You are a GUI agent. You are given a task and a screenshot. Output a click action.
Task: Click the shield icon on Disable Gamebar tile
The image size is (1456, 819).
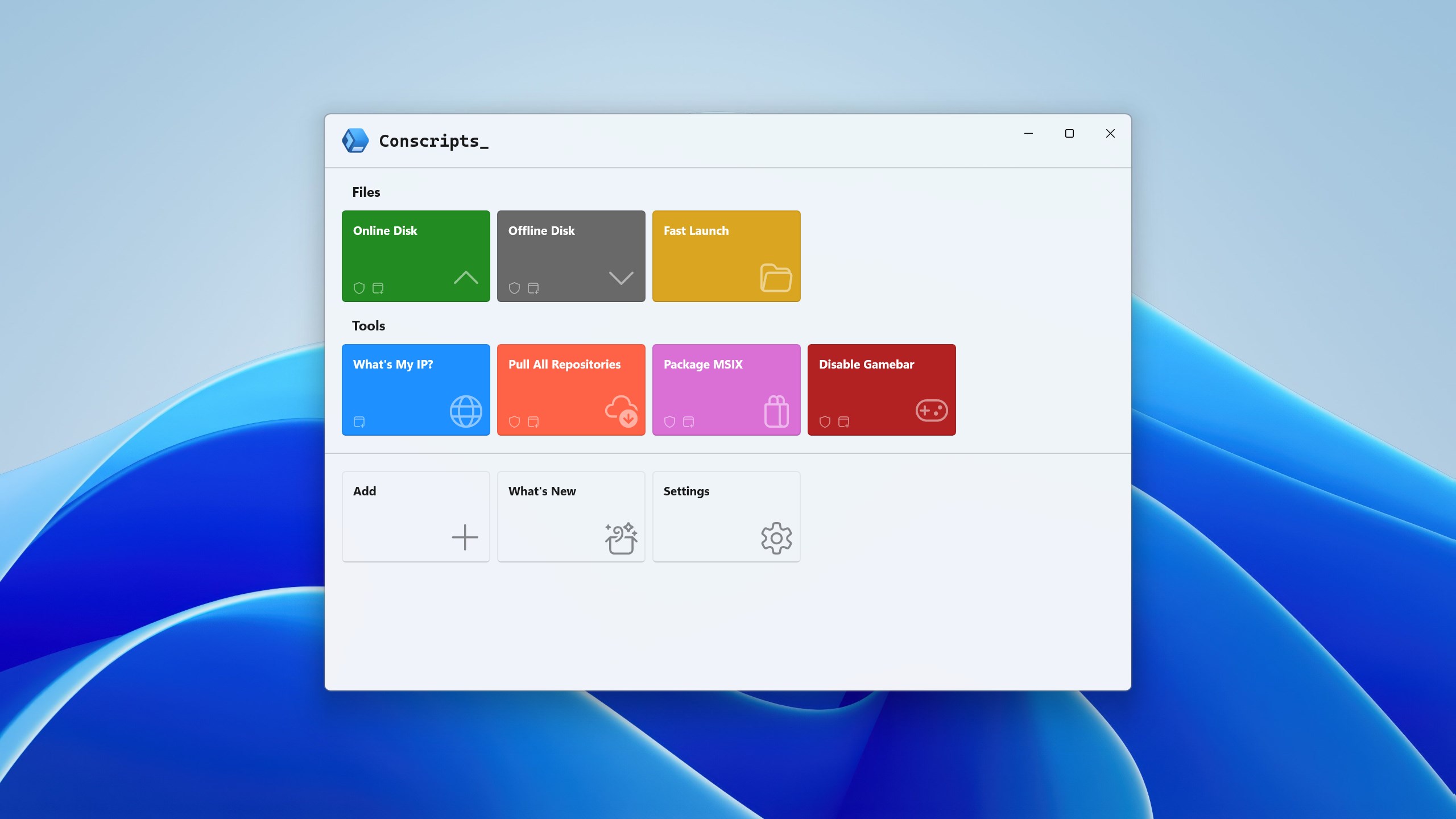[x=825, y=421]
